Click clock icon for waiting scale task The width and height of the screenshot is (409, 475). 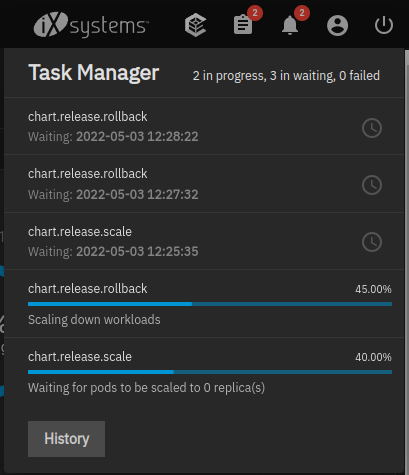372,242
